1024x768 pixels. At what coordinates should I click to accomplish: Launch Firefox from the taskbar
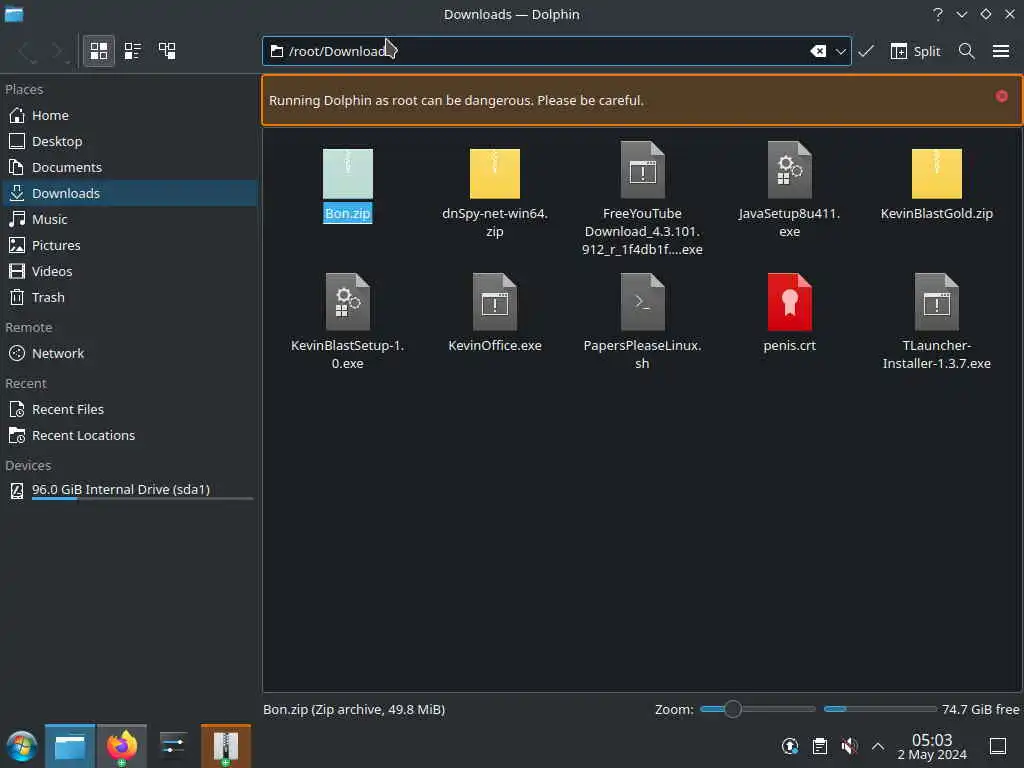coord(122,746)
